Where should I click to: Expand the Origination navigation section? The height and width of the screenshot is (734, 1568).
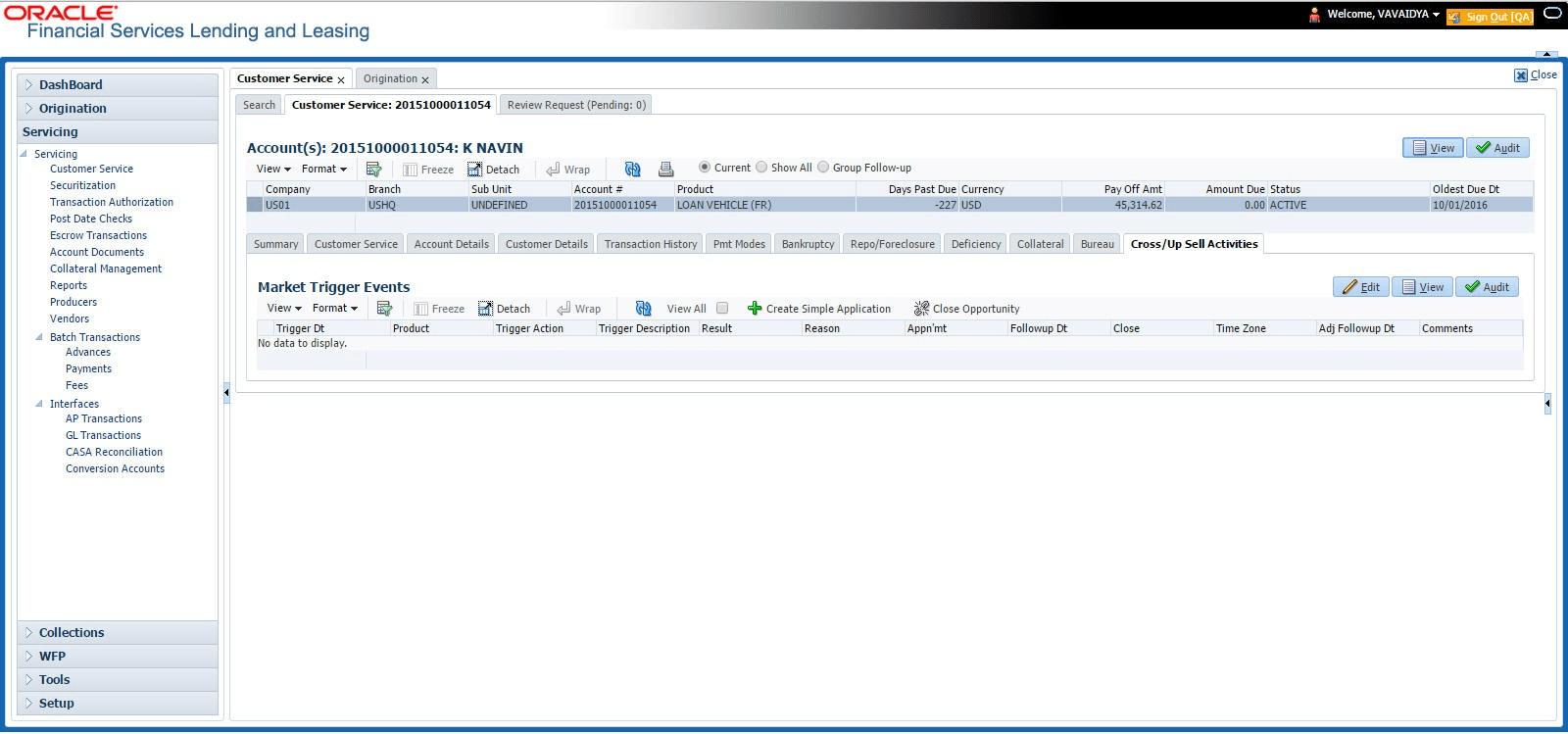coord(28,109)
